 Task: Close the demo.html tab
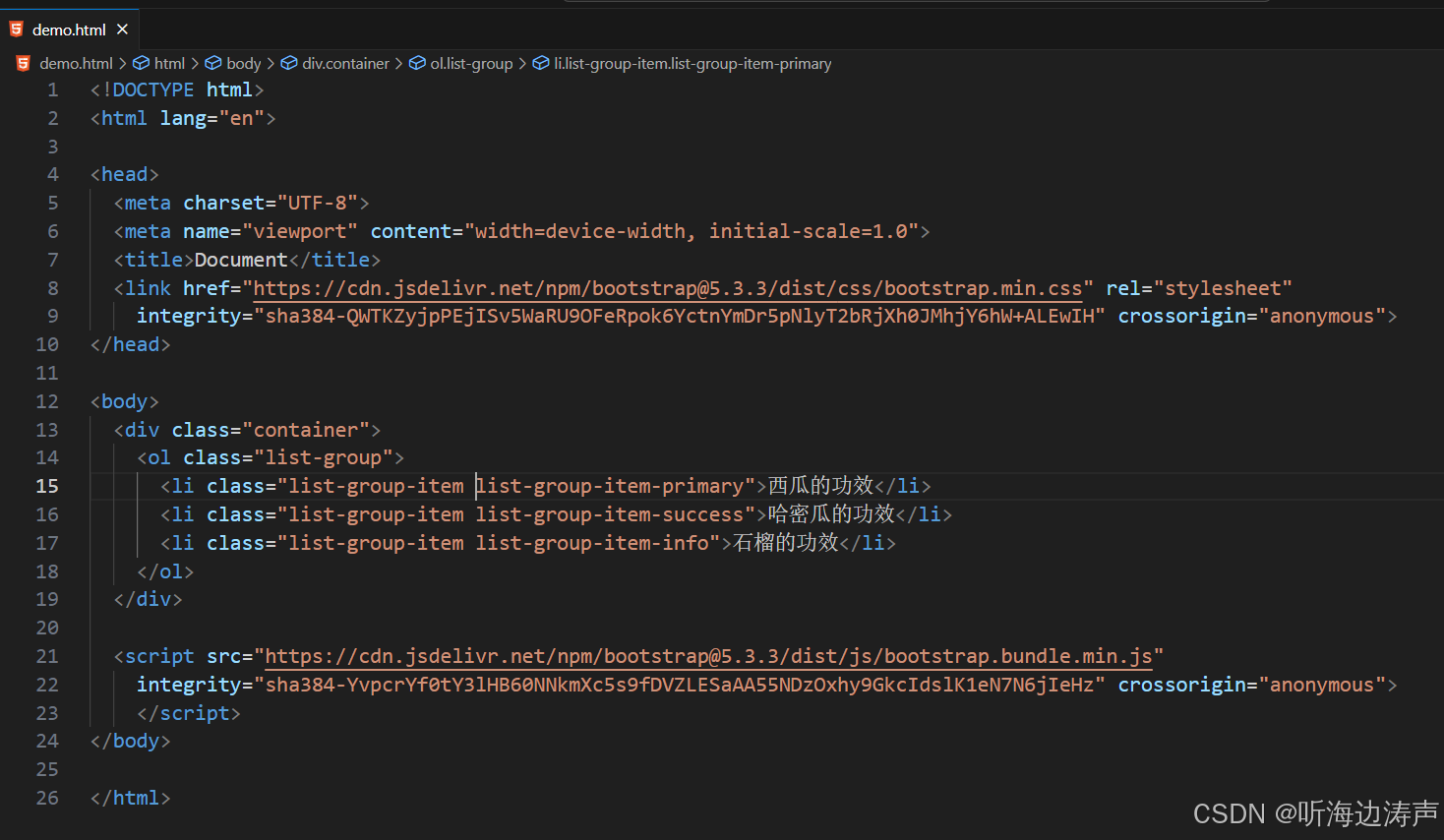coord(122,30)
